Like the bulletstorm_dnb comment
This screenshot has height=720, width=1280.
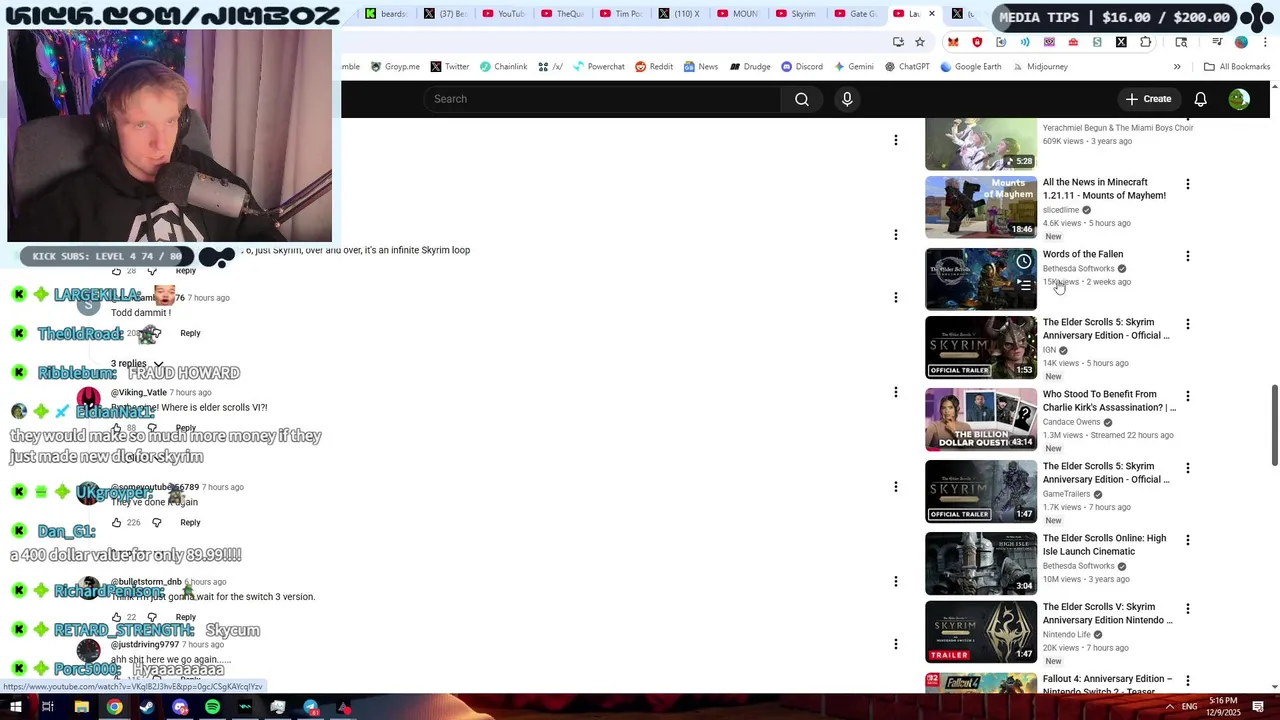tap(116, 617)
